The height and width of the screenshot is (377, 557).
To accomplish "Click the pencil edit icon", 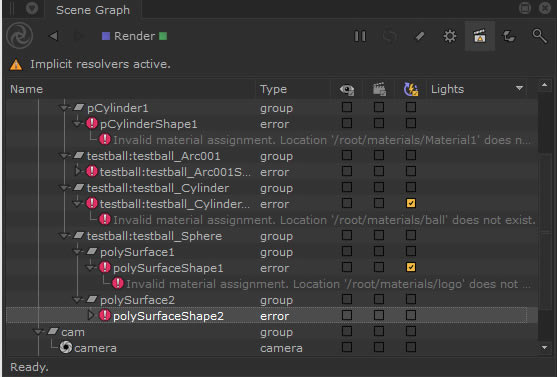I will pyautogui.click(x=420, y=36).
